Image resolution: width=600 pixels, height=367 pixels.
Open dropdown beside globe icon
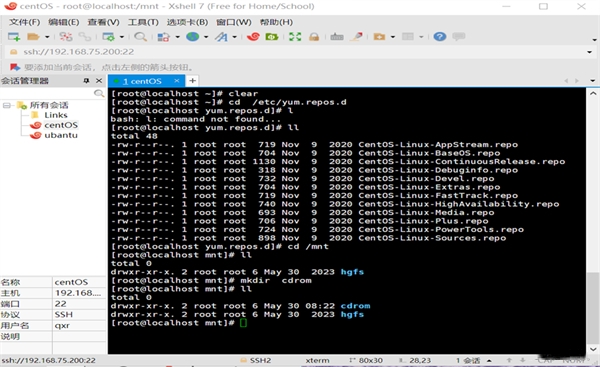(206, 37)
